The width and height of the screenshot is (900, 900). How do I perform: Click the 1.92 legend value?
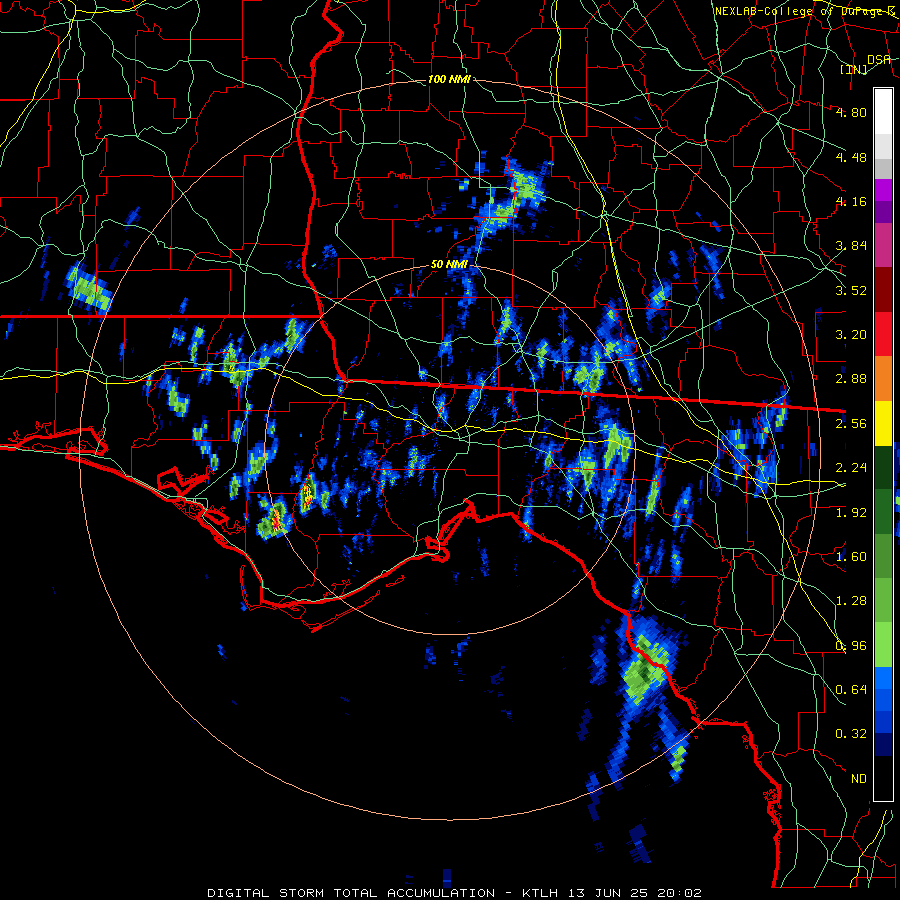point(851,512)
